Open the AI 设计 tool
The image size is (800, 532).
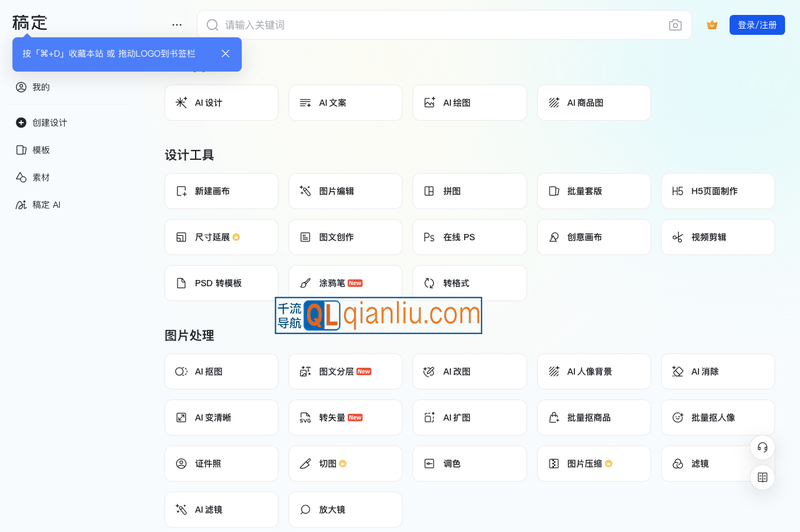221,103
